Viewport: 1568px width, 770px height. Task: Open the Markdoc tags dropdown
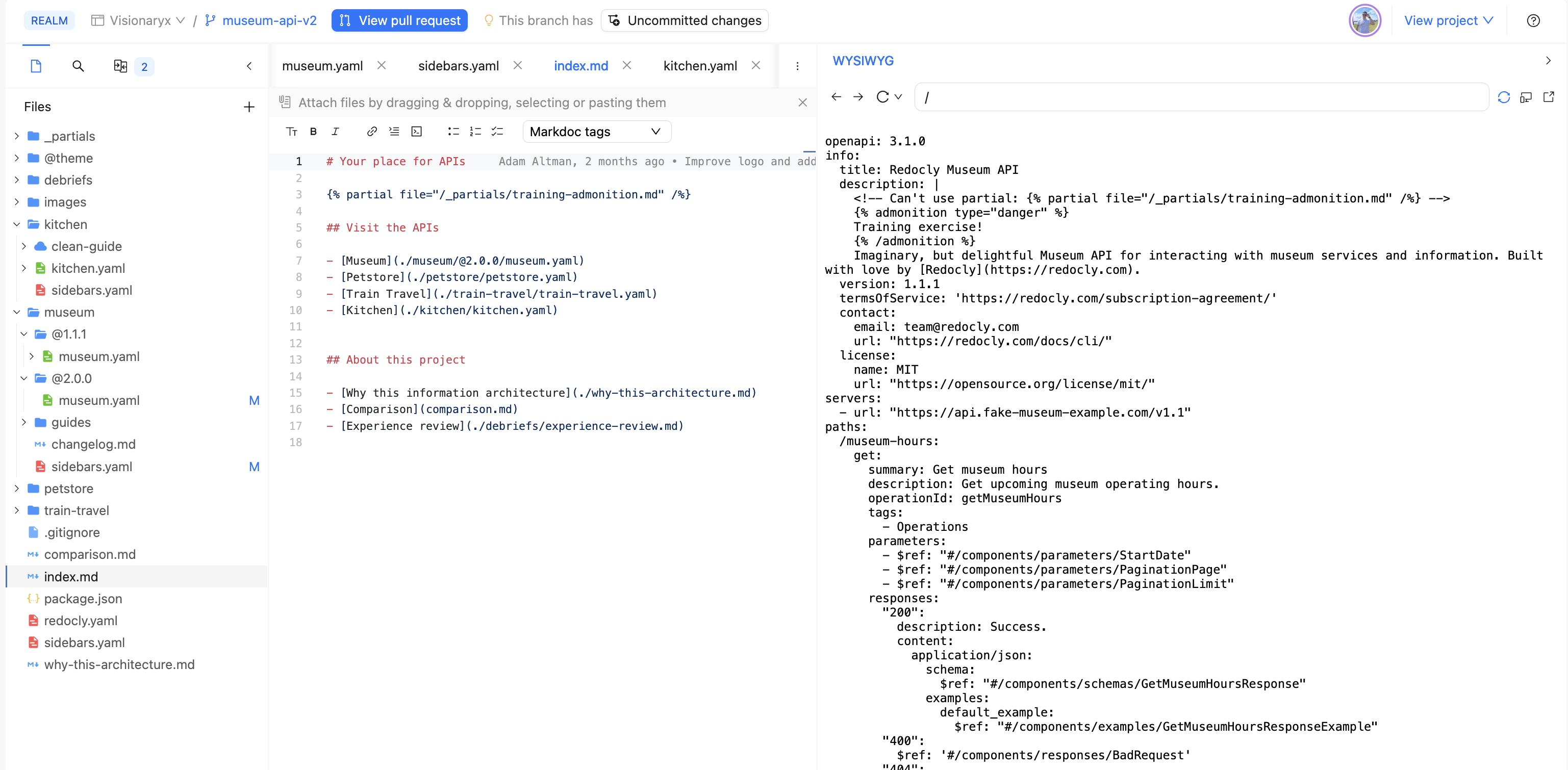click(596, 132)
